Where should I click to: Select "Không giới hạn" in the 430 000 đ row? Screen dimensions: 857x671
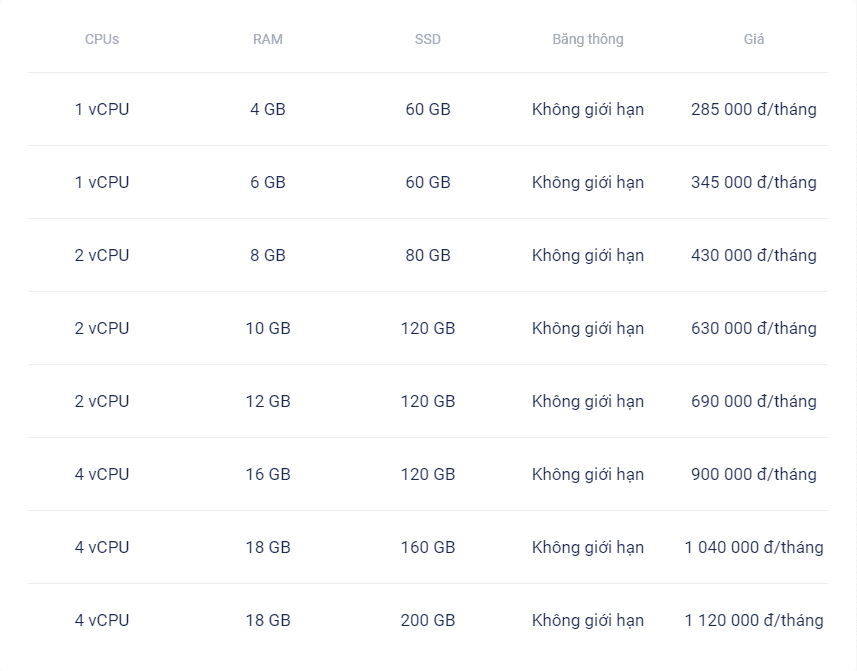tap(588, 255)
